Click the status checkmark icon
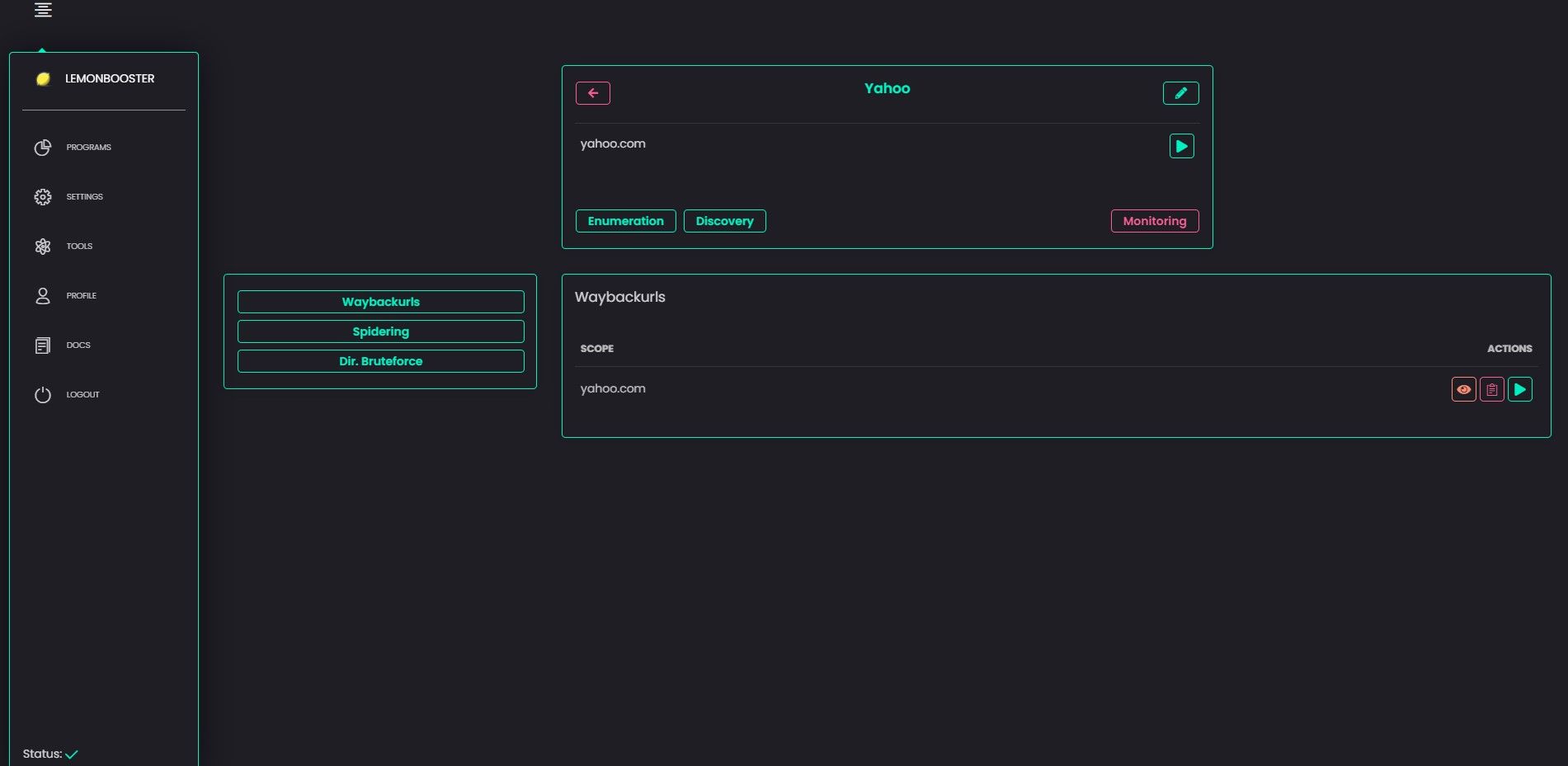 (72, 754)
